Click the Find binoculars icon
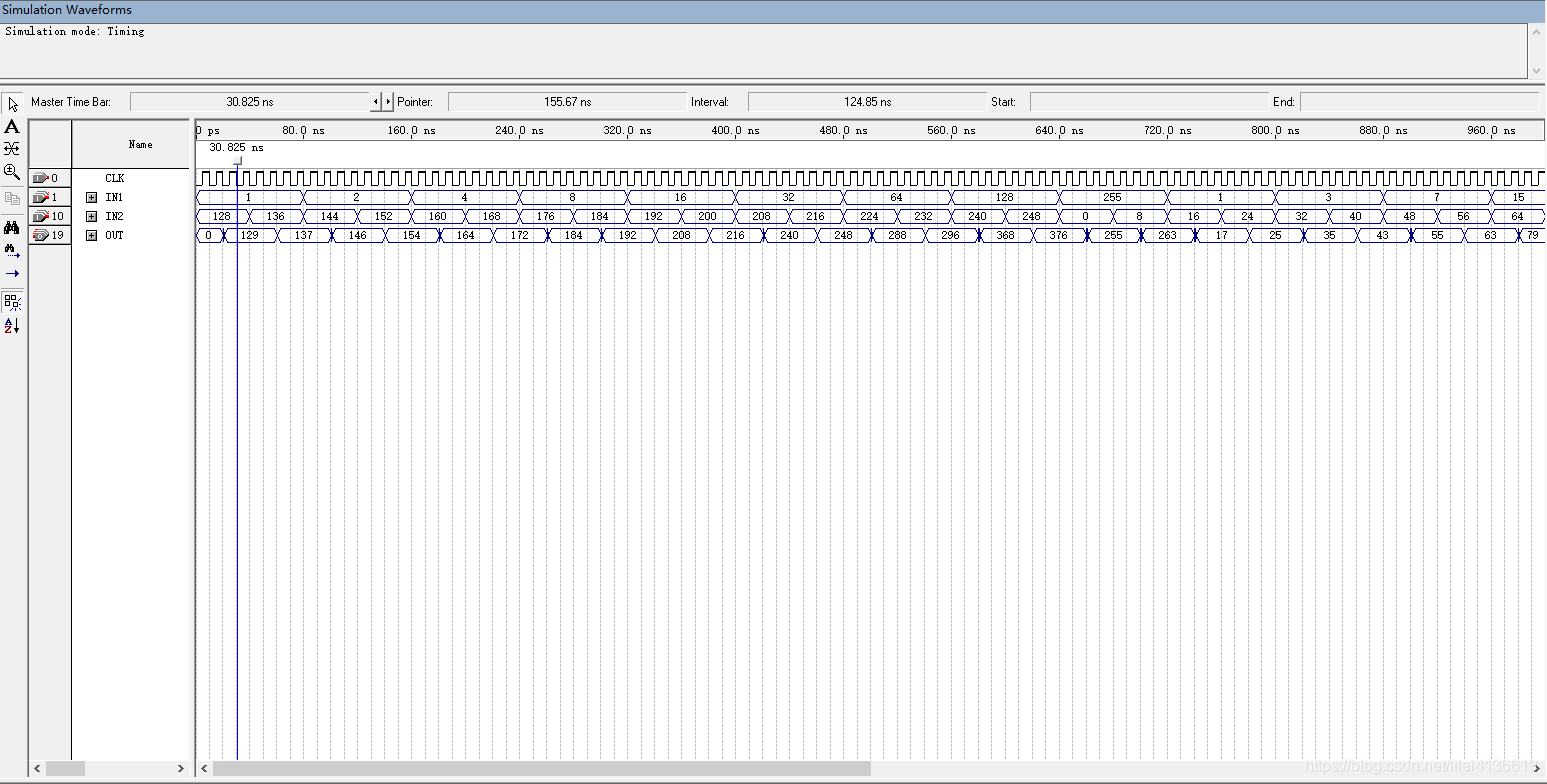The image size is (1547, 784). [12, 227]
